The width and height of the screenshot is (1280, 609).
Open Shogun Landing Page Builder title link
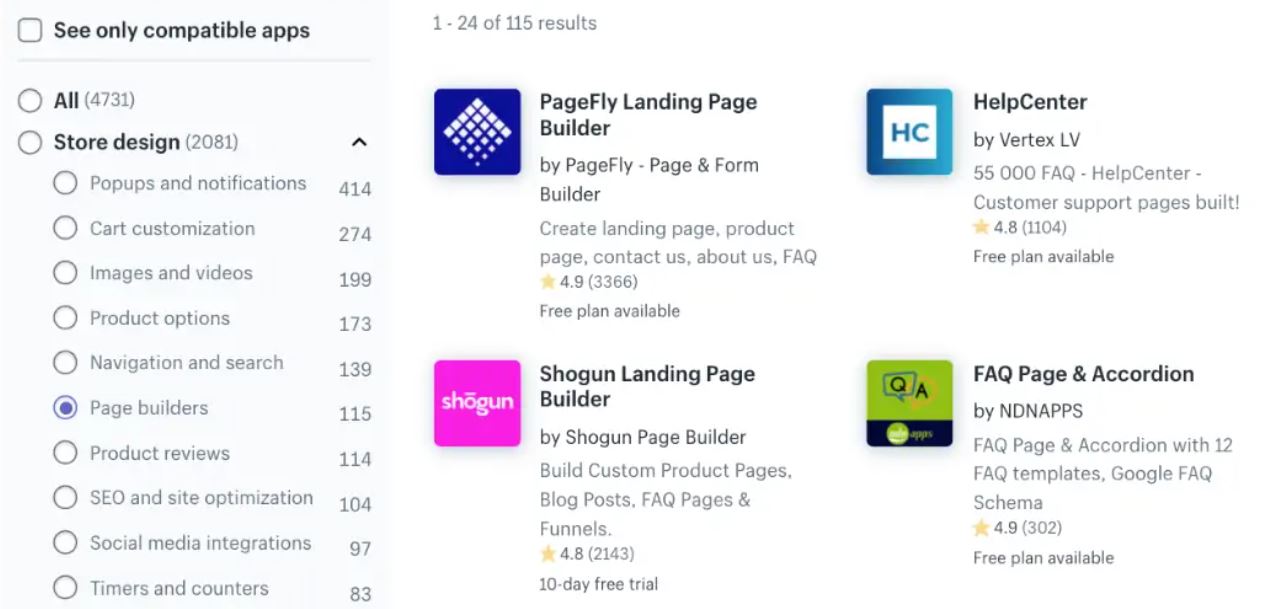click(647, 386)
